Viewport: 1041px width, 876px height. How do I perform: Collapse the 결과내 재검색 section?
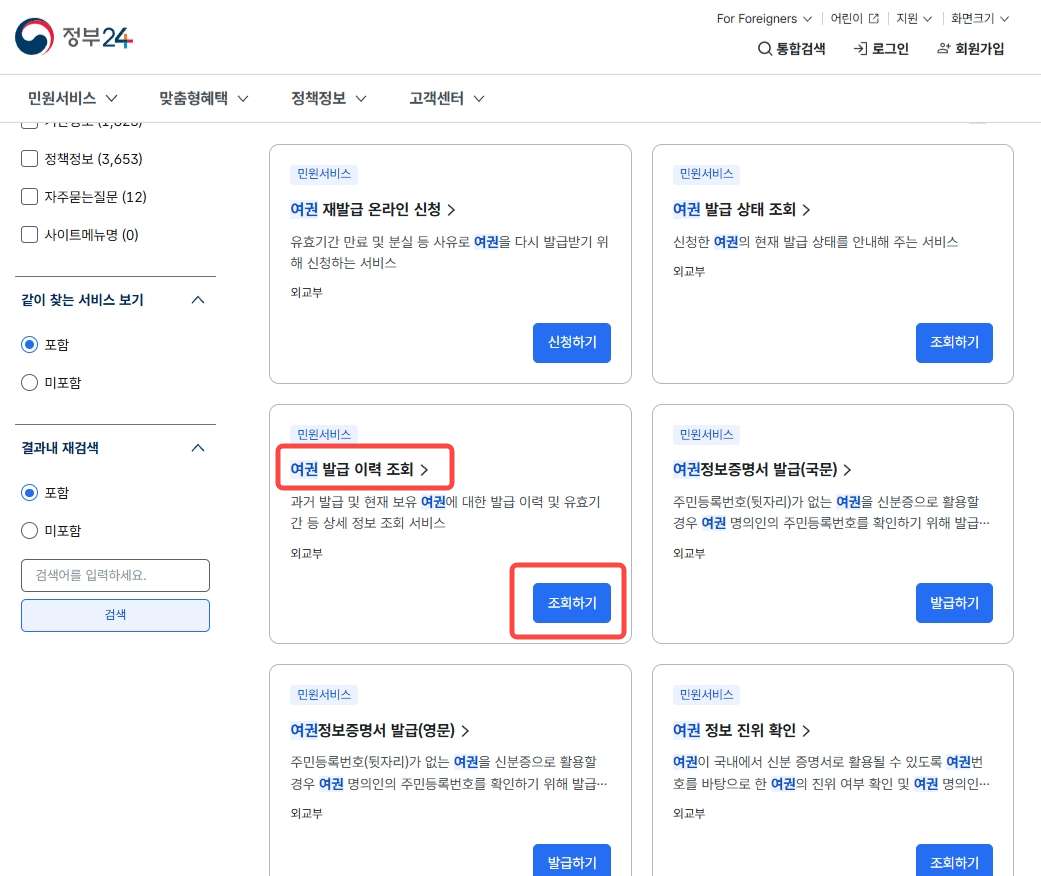pos(198,447)
